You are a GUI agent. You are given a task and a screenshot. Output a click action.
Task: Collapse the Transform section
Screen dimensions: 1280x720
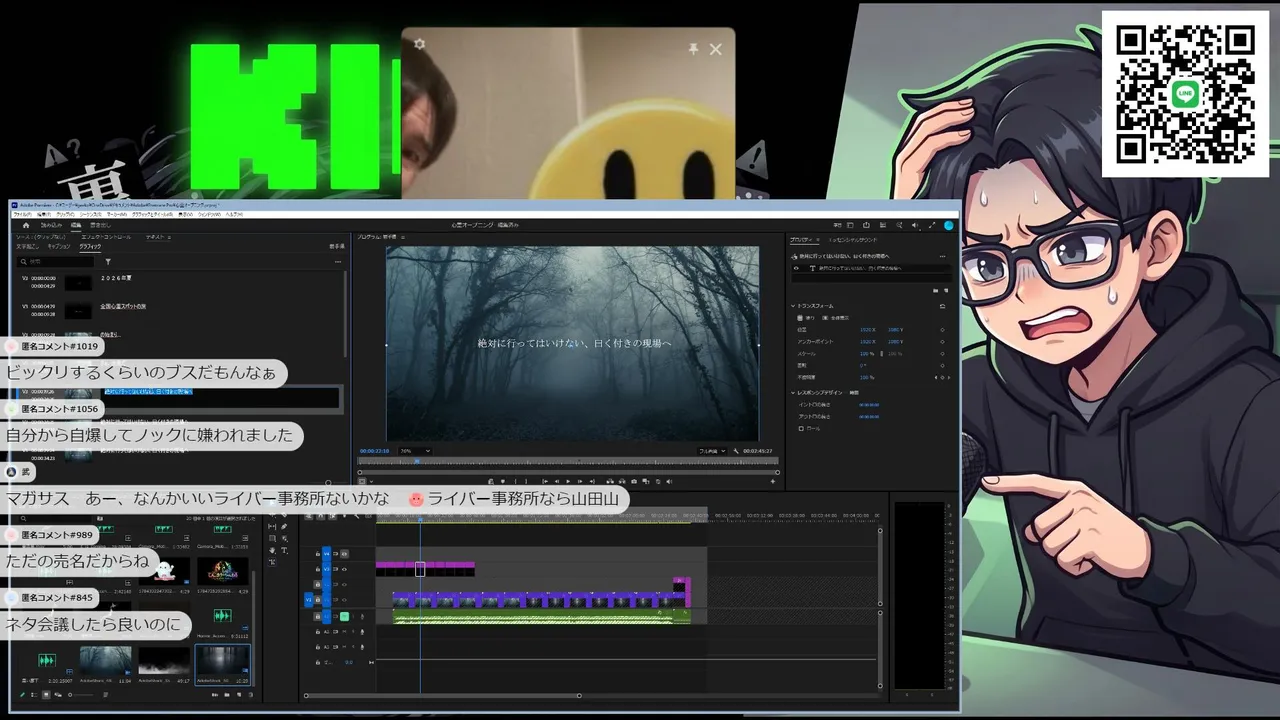click(793, 306)
